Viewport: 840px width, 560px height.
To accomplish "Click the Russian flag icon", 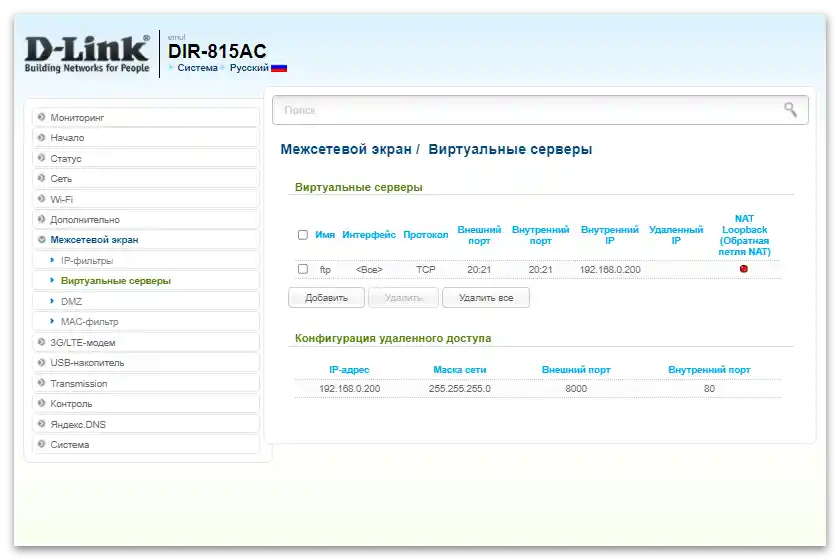I will tap(279, 68).
